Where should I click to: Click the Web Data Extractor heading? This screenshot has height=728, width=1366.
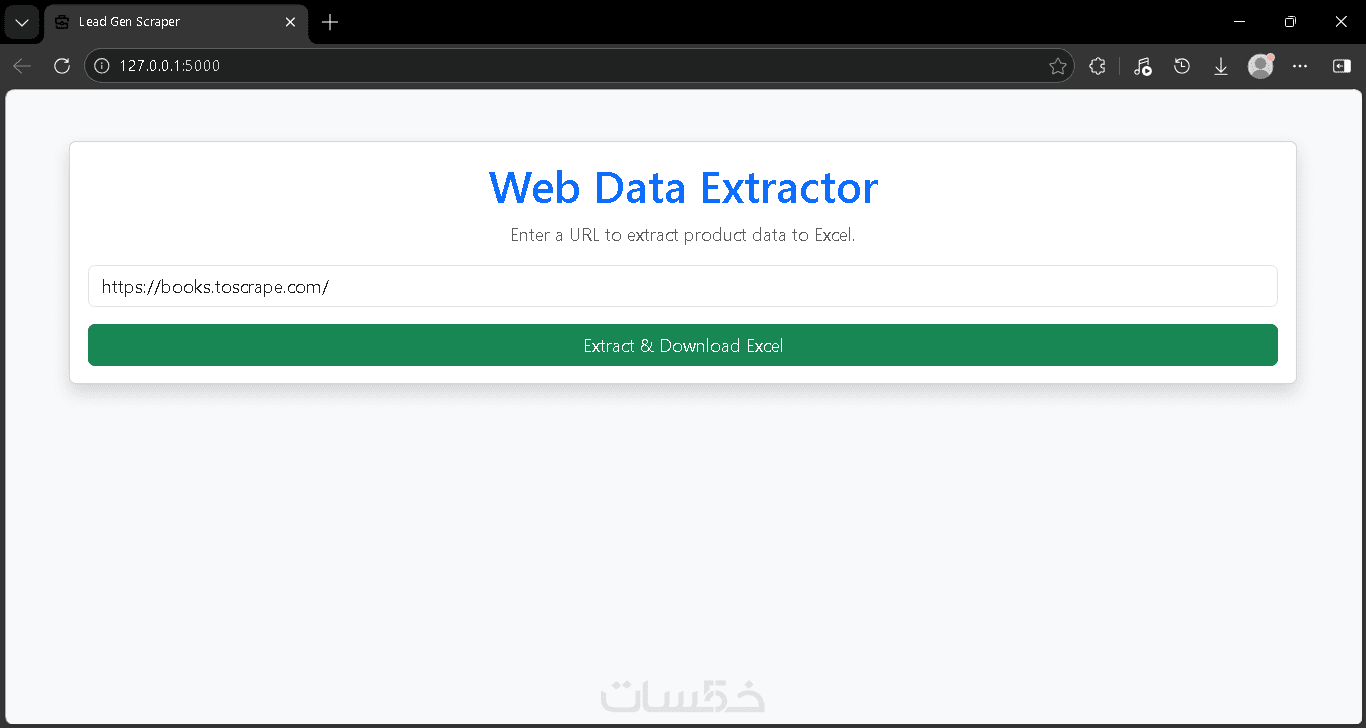coord(683,188)
